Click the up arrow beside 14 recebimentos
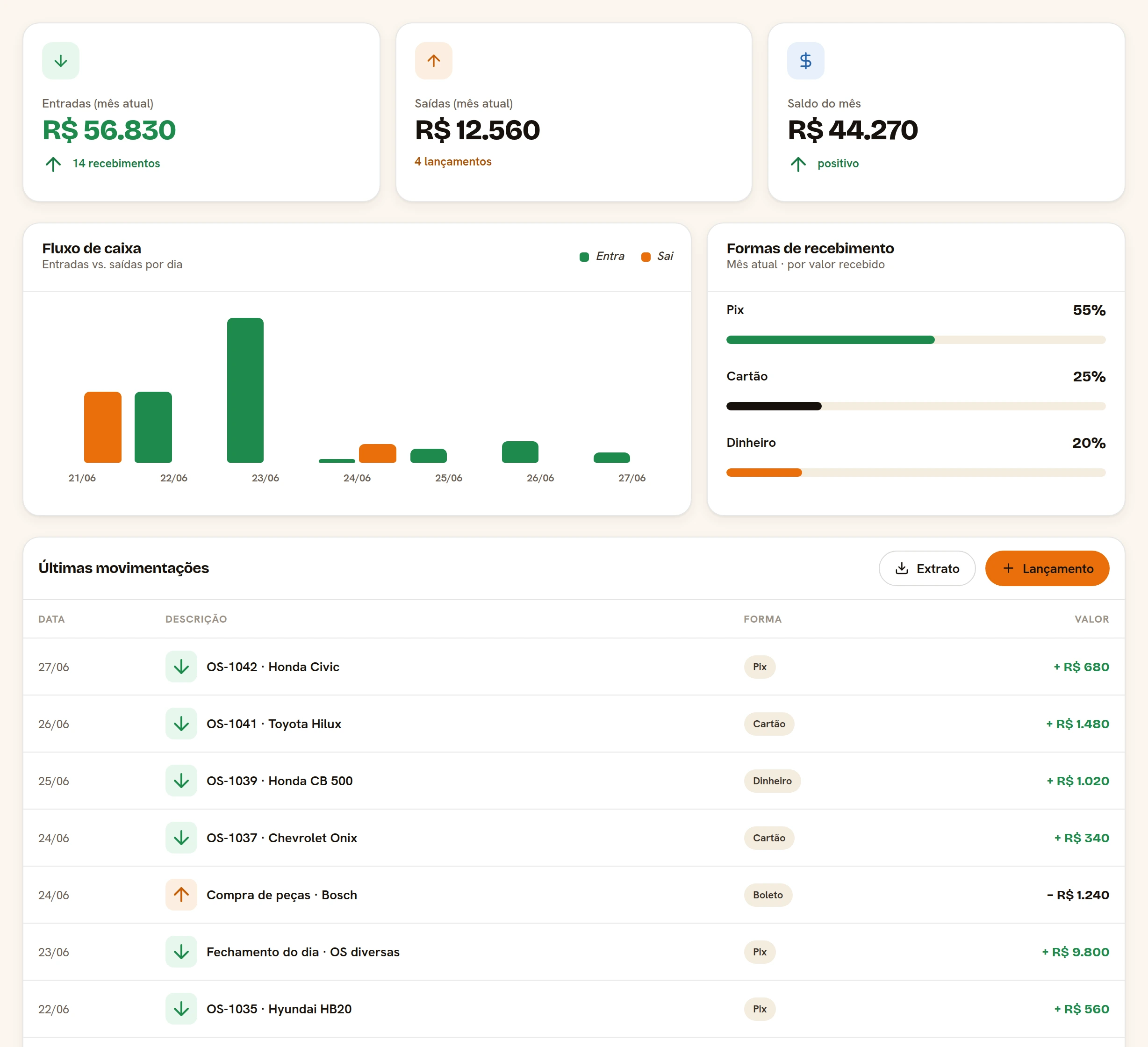Screen dimensions: 1148x1047 (x=53, y=164)
